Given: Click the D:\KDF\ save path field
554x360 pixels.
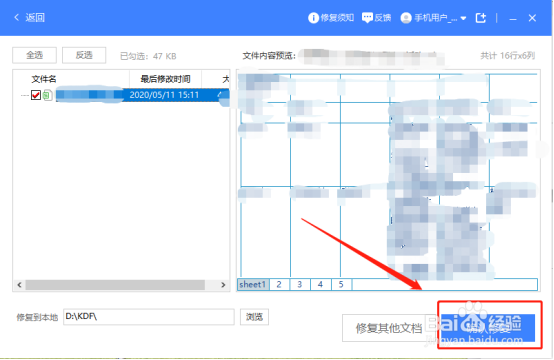Looking at the screenshot, I should (149, 317).
